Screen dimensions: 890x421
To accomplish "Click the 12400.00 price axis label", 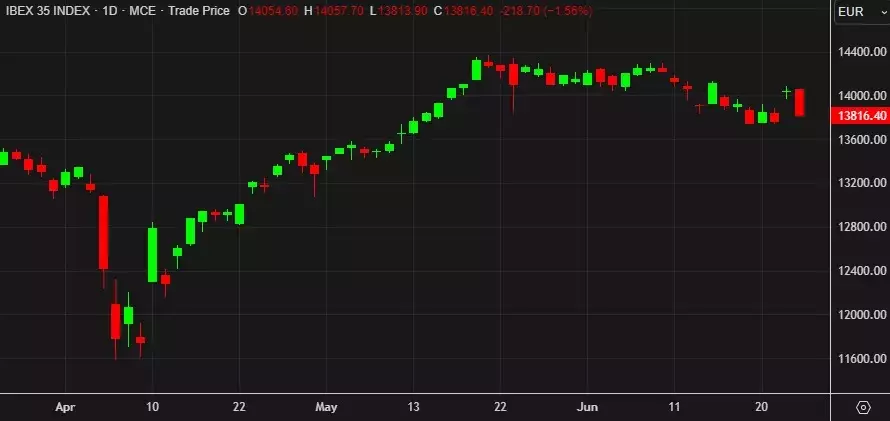I will 862,271.
